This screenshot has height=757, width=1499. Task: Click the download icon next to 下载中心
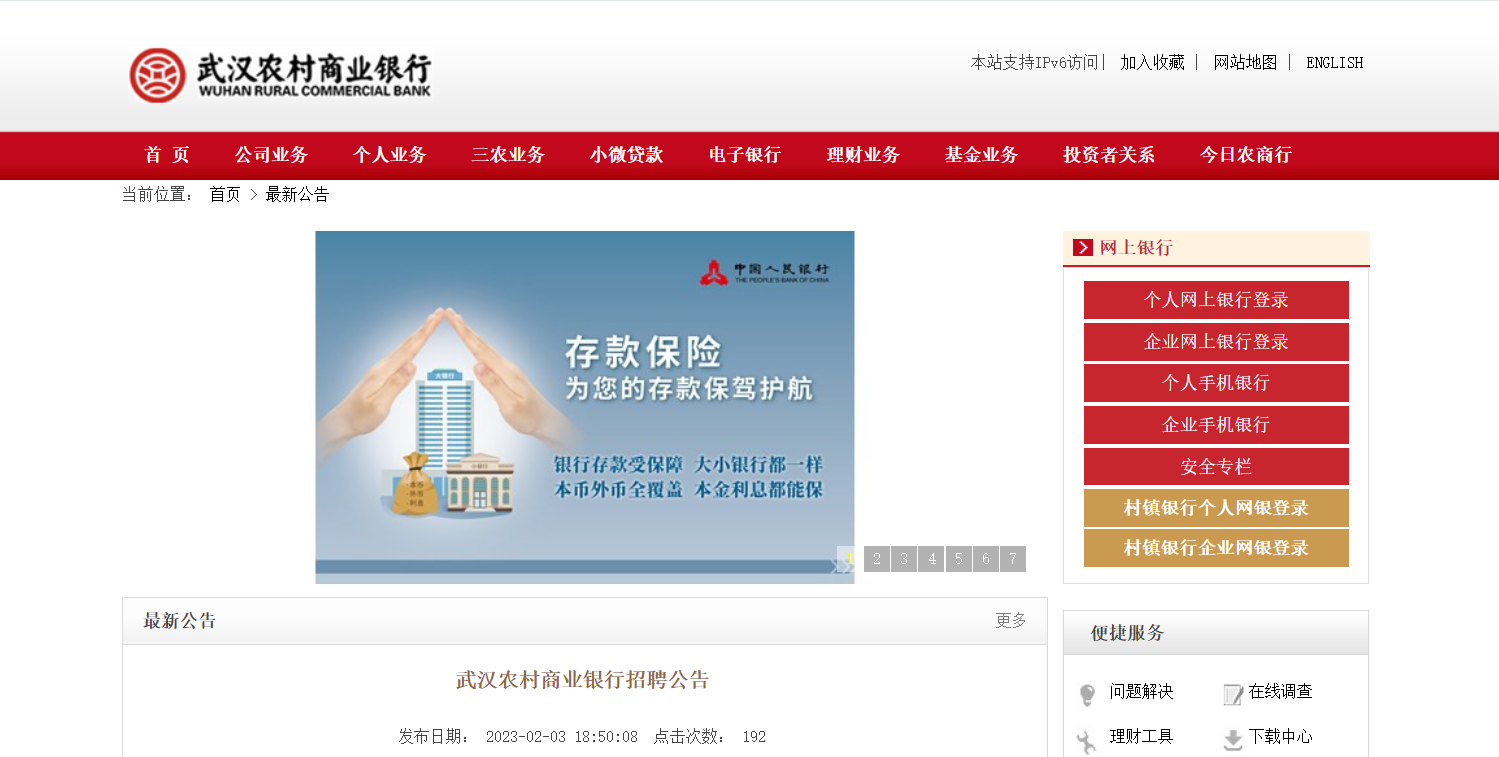click(x=1233, y=740)
